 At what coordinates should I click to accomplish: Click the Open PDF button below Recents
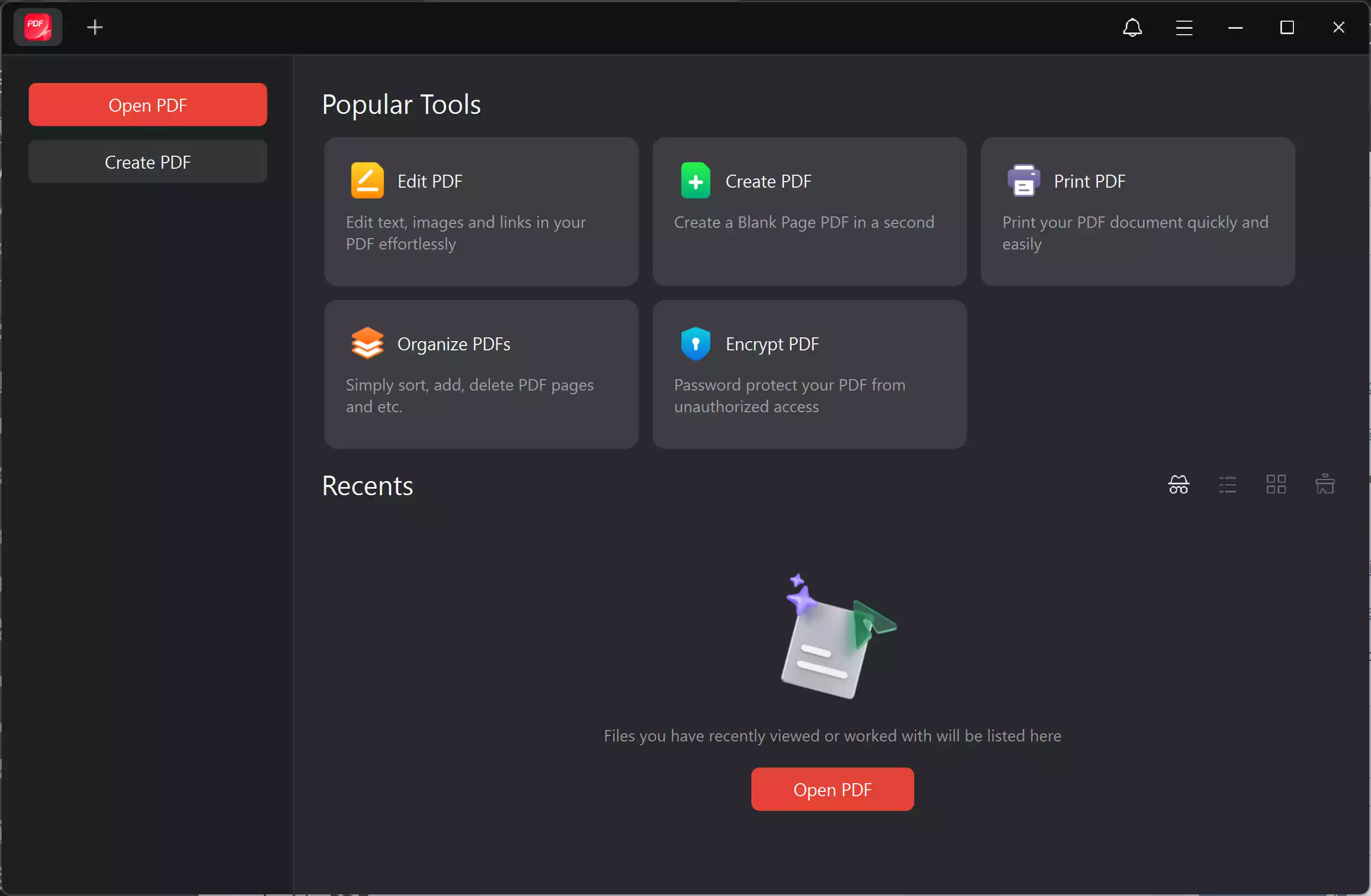(832, 789)
